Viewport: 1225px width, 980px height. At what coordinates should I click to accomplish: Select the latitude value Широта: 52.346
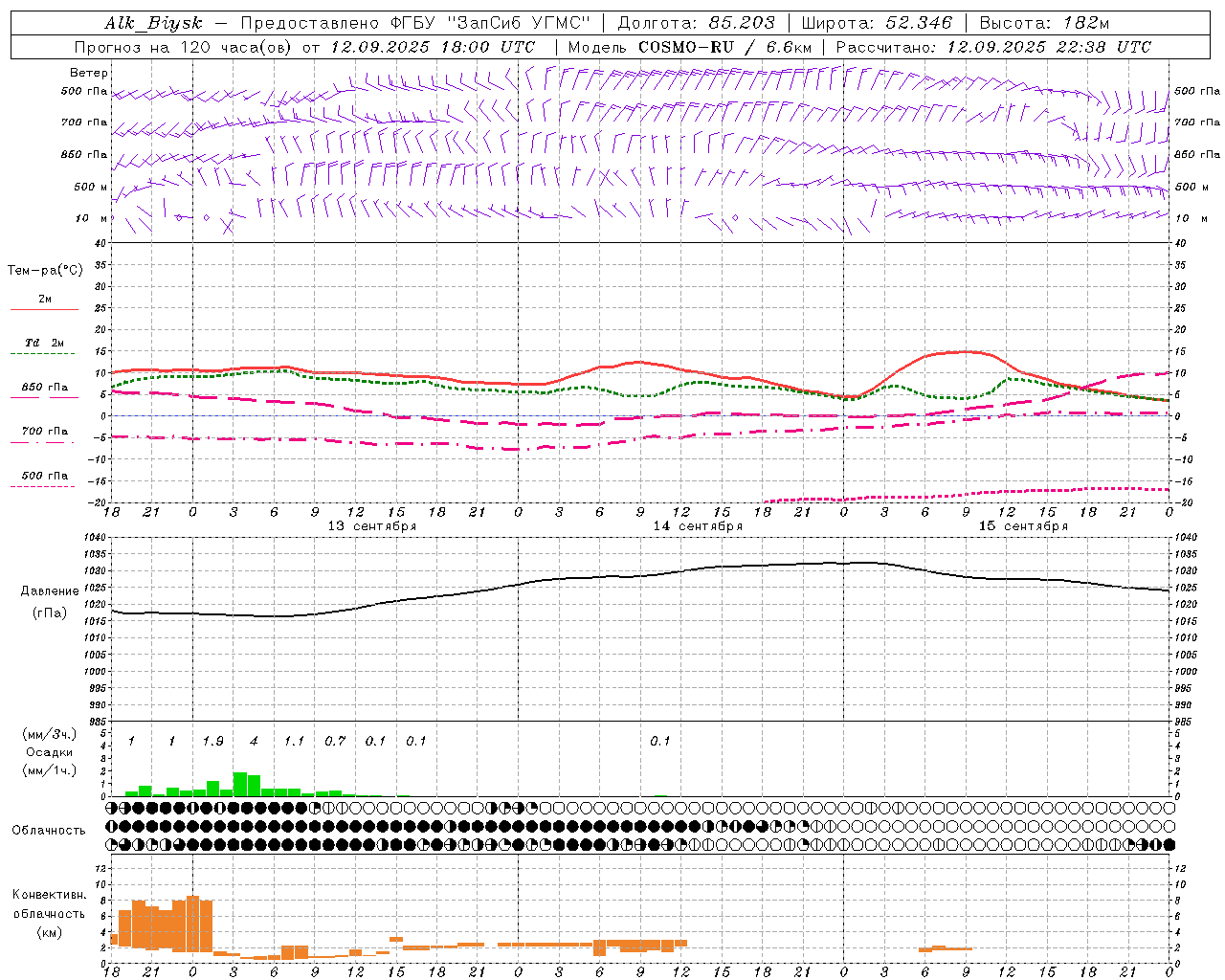877,23
